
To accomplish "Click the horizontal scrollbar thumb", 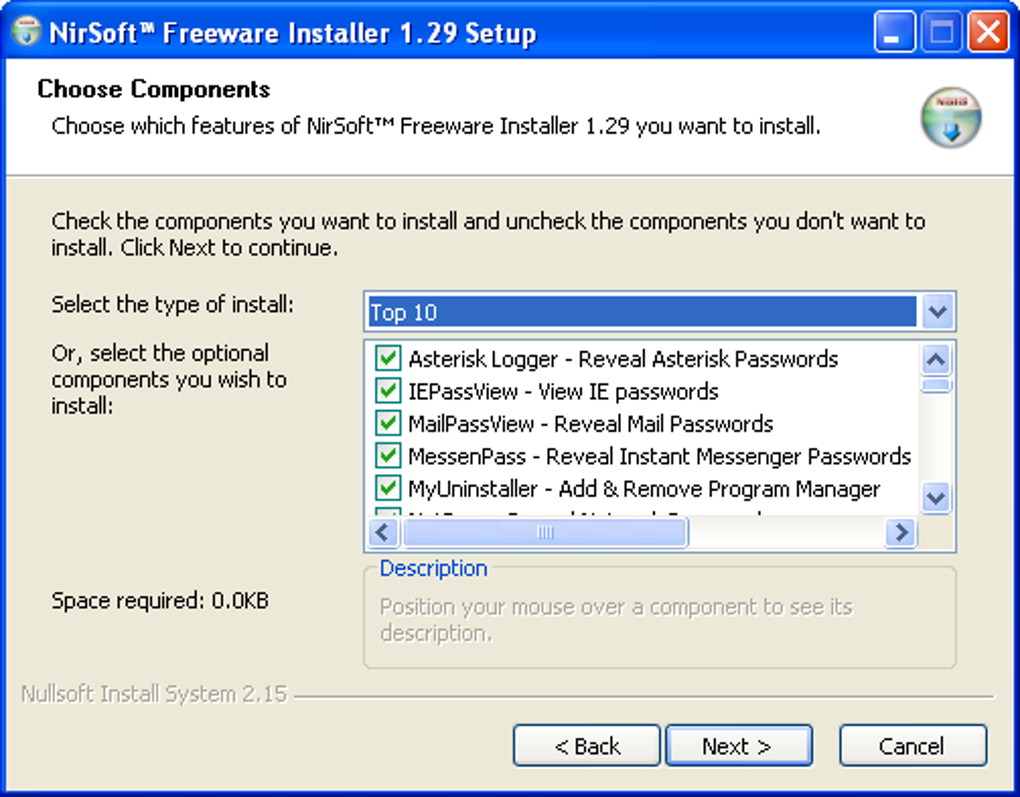I will pyautogui.click(x=545, y=533).
